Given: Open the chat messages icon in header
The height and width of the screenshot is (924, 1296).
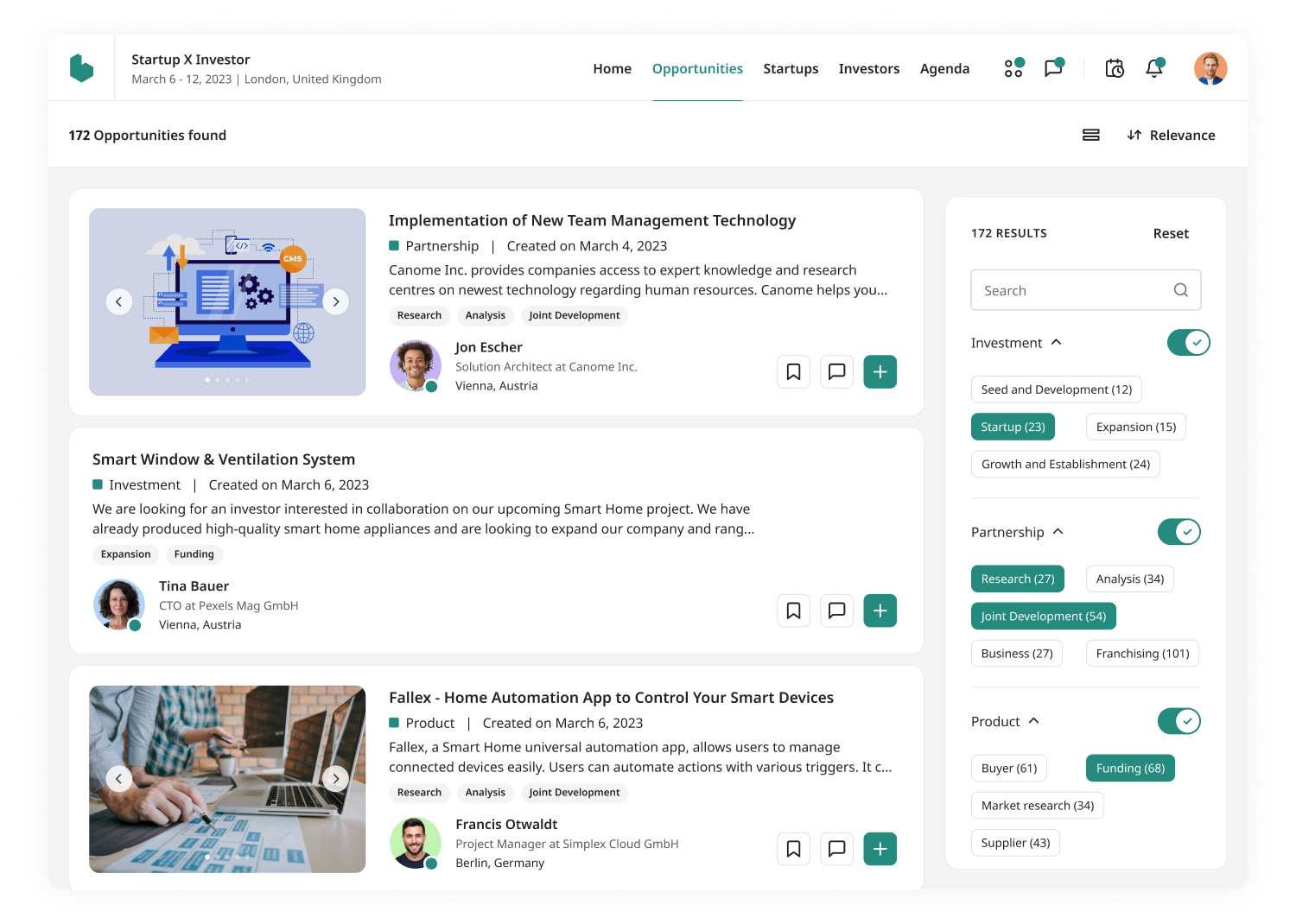Looking at the screenshot, I should (1054, 68).
